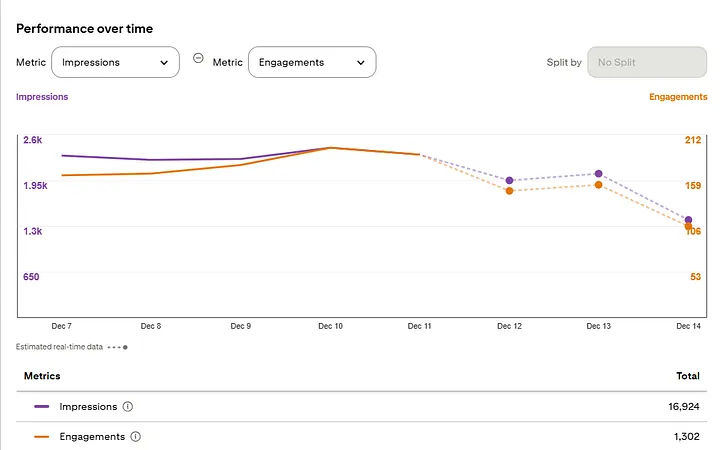Viewport: 720px width, 450px height.
Task: Click the Total column header
Action: click(x=688, y=376)
